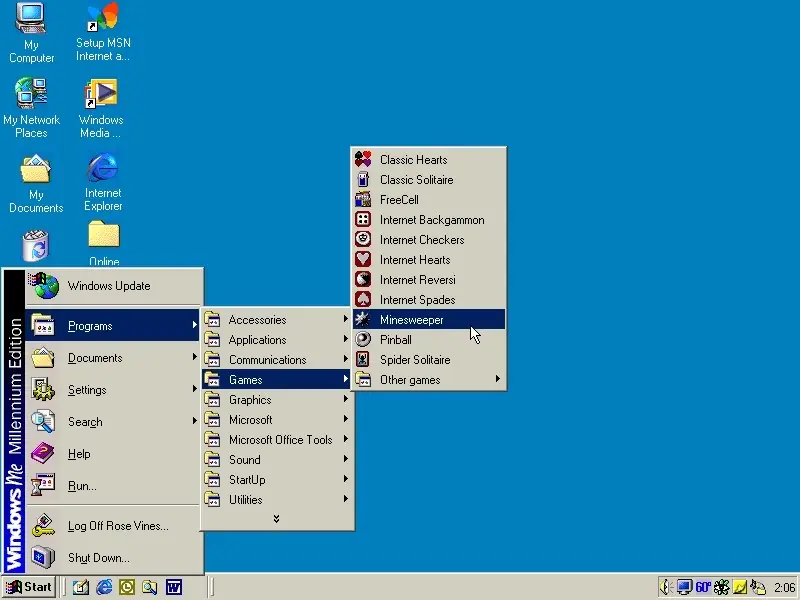800x600 pixels.
Task: Open Microsoft Word from the Quick Launch bar
Action: [174, 587]
